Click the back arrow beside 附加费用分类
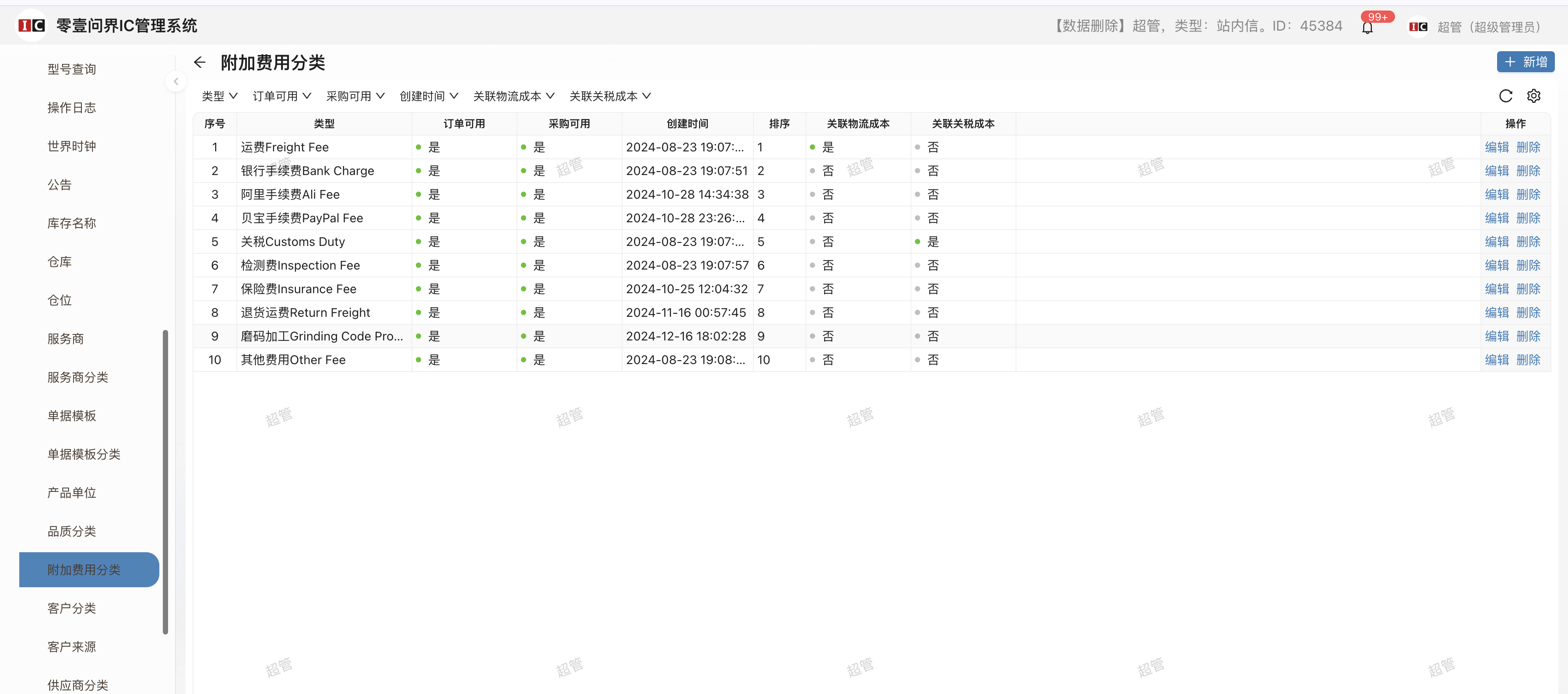1568x694 pixels. 200,62
